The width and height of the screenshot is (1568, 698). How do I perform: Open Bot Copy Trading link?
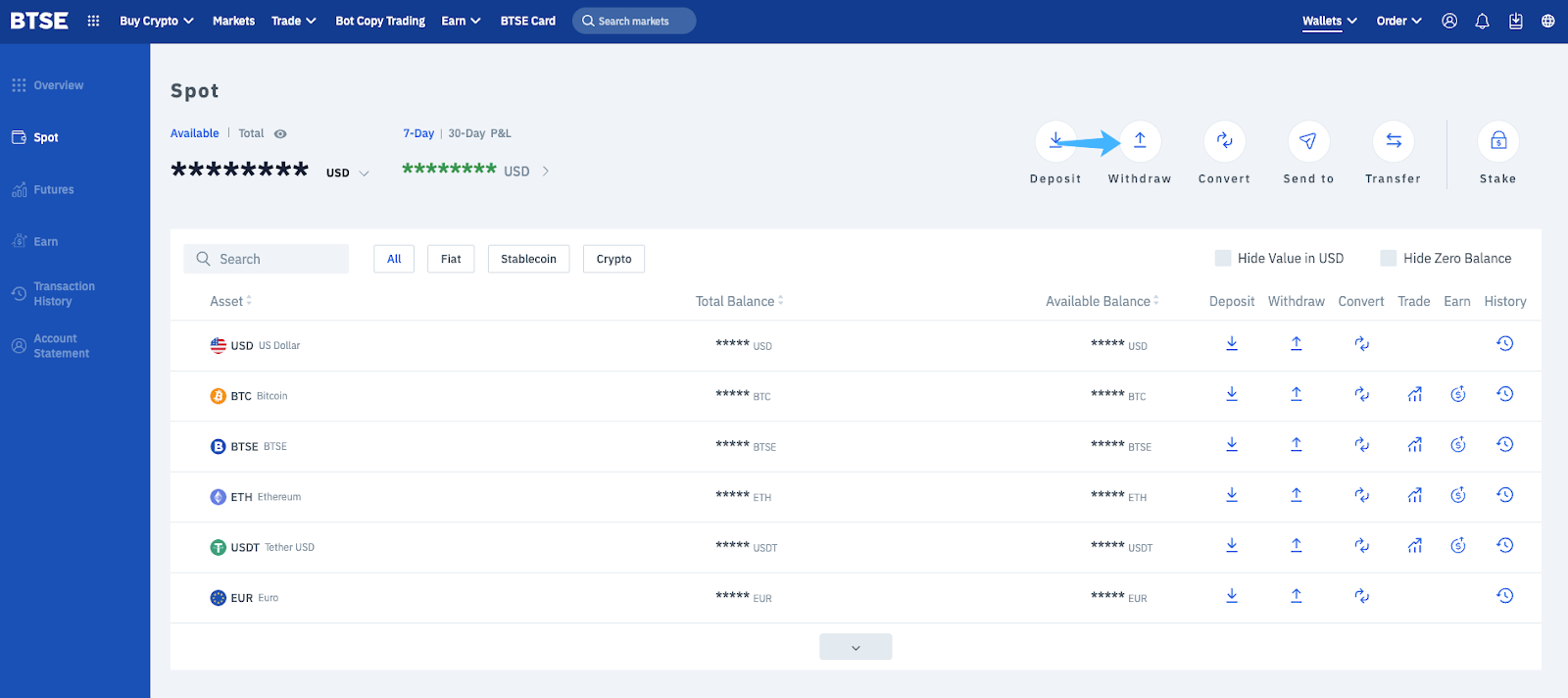click(380, 21)
